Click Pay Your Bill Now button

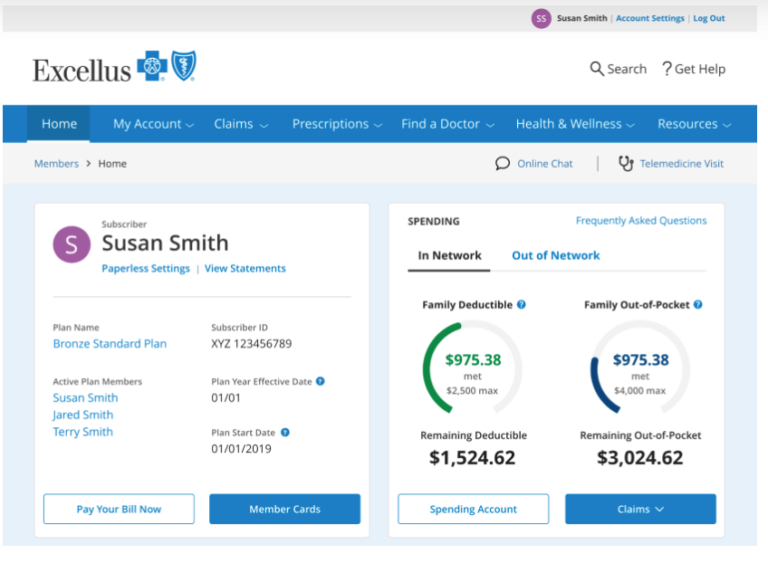tap(119, 509)
